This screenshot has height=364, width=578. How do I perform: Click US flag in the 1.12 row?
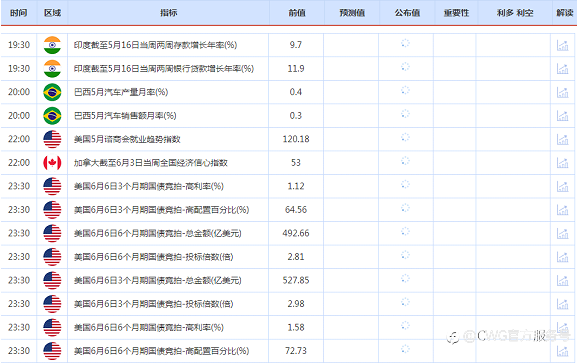52,186
